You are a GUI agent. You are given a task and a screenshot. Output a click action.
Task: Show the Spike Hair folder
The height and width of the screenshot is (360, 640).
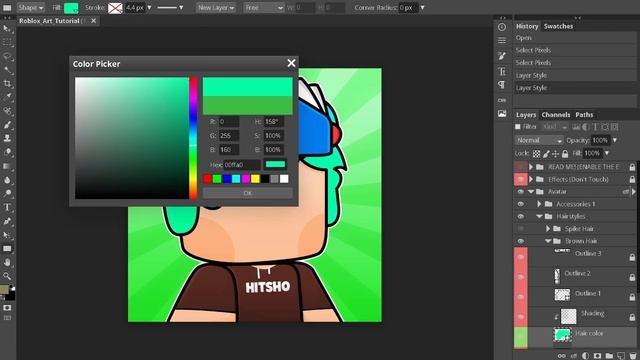coord(520,229)
